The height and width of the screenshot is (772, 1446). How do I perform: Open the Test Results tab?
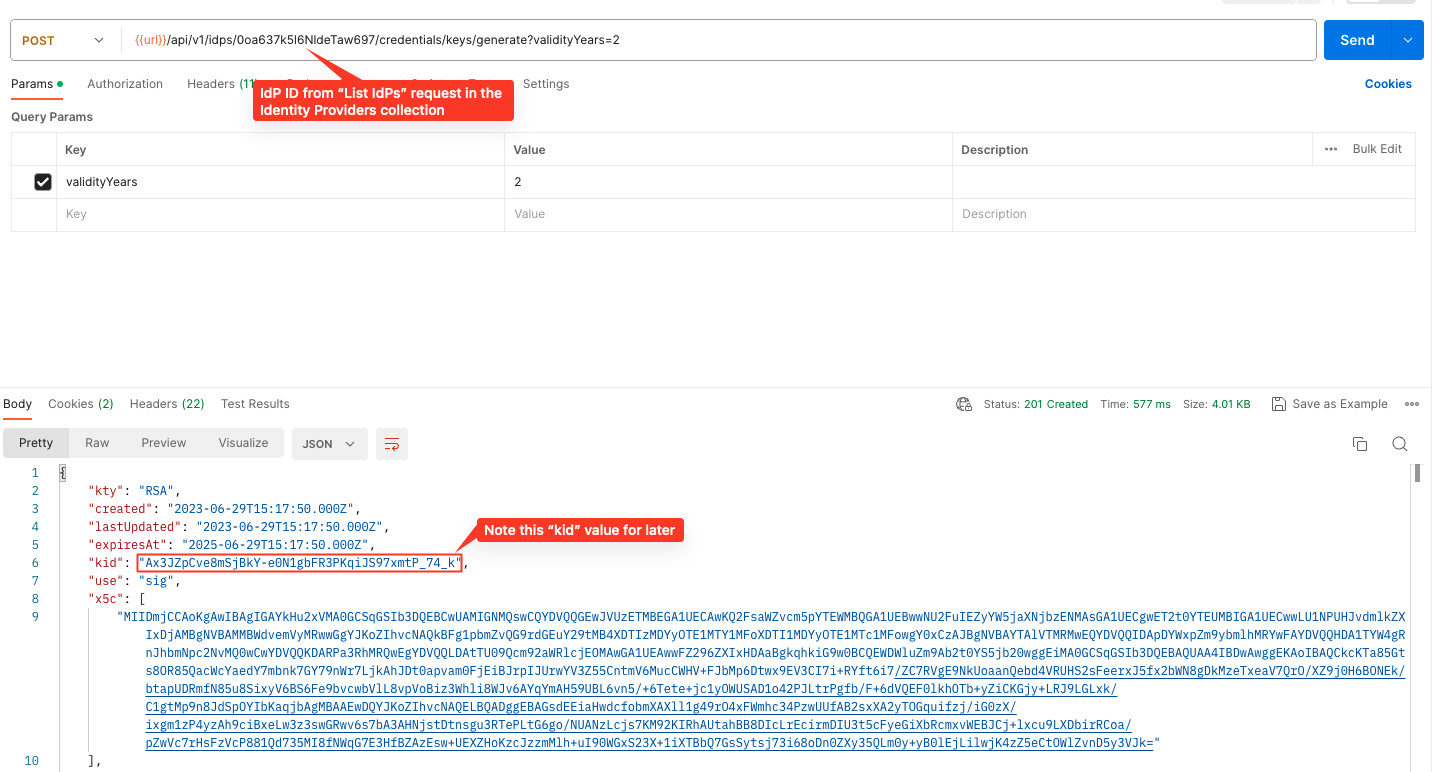pyautogui.click(x=255, y=404)
